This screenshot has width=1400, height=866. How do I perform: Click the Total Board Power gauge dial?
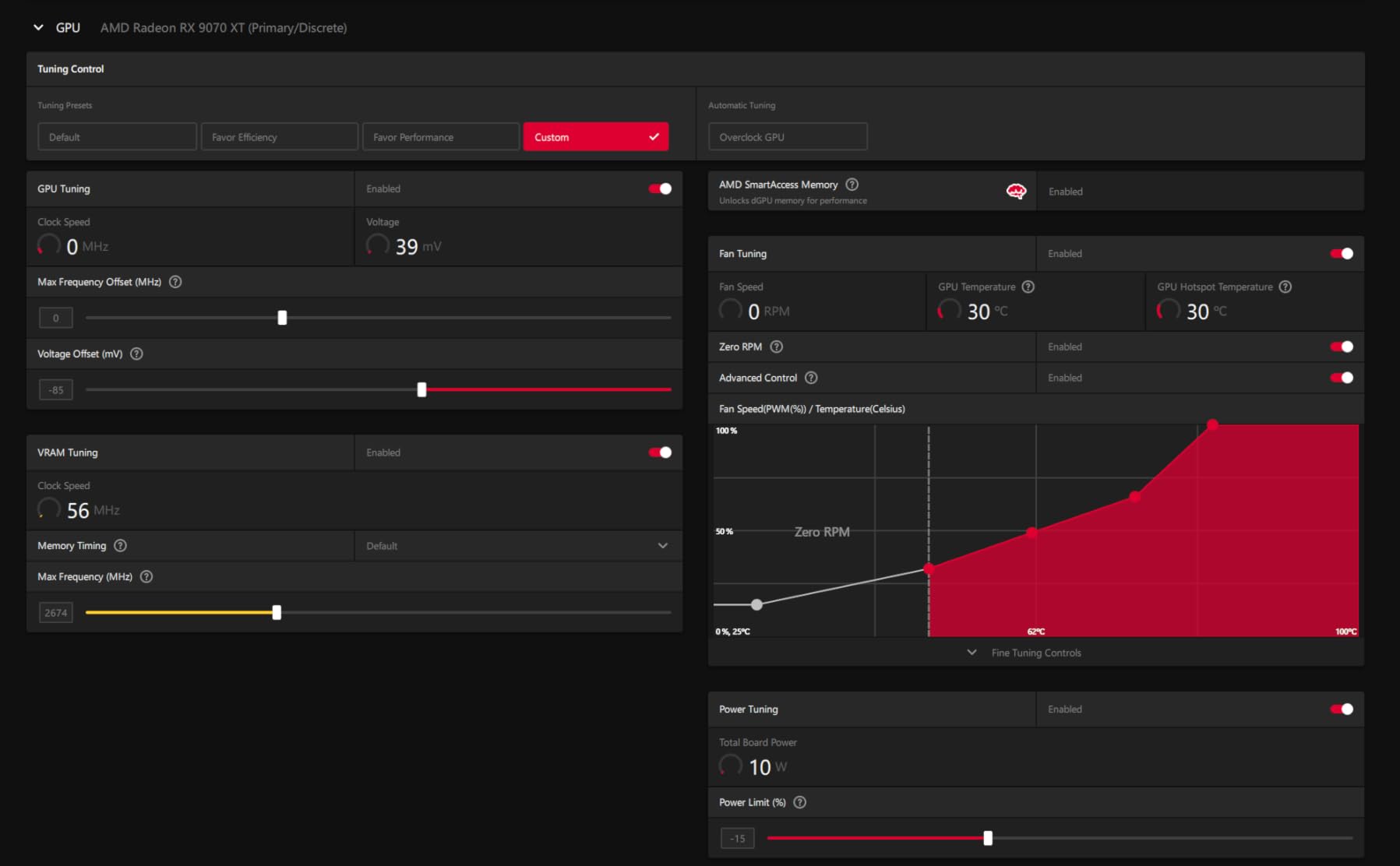pos(731,766)
